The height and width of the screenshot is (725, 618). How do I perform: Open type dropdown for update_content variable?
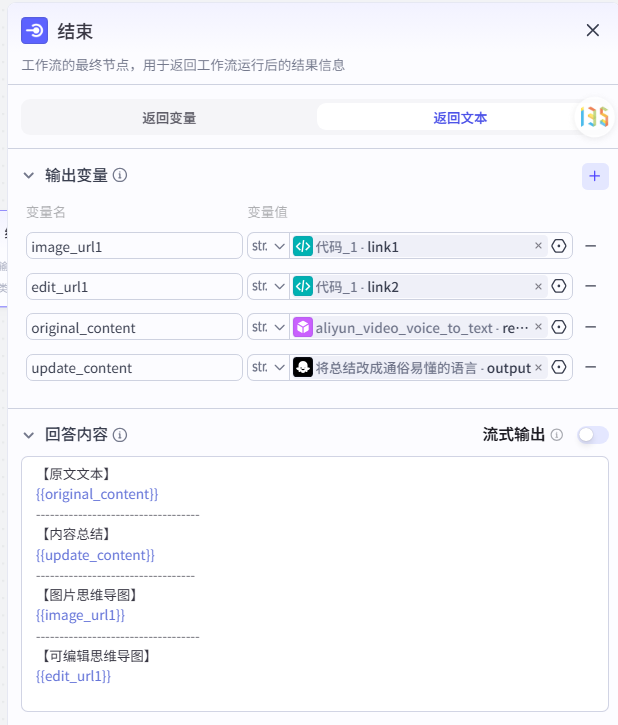coord(267,367)
